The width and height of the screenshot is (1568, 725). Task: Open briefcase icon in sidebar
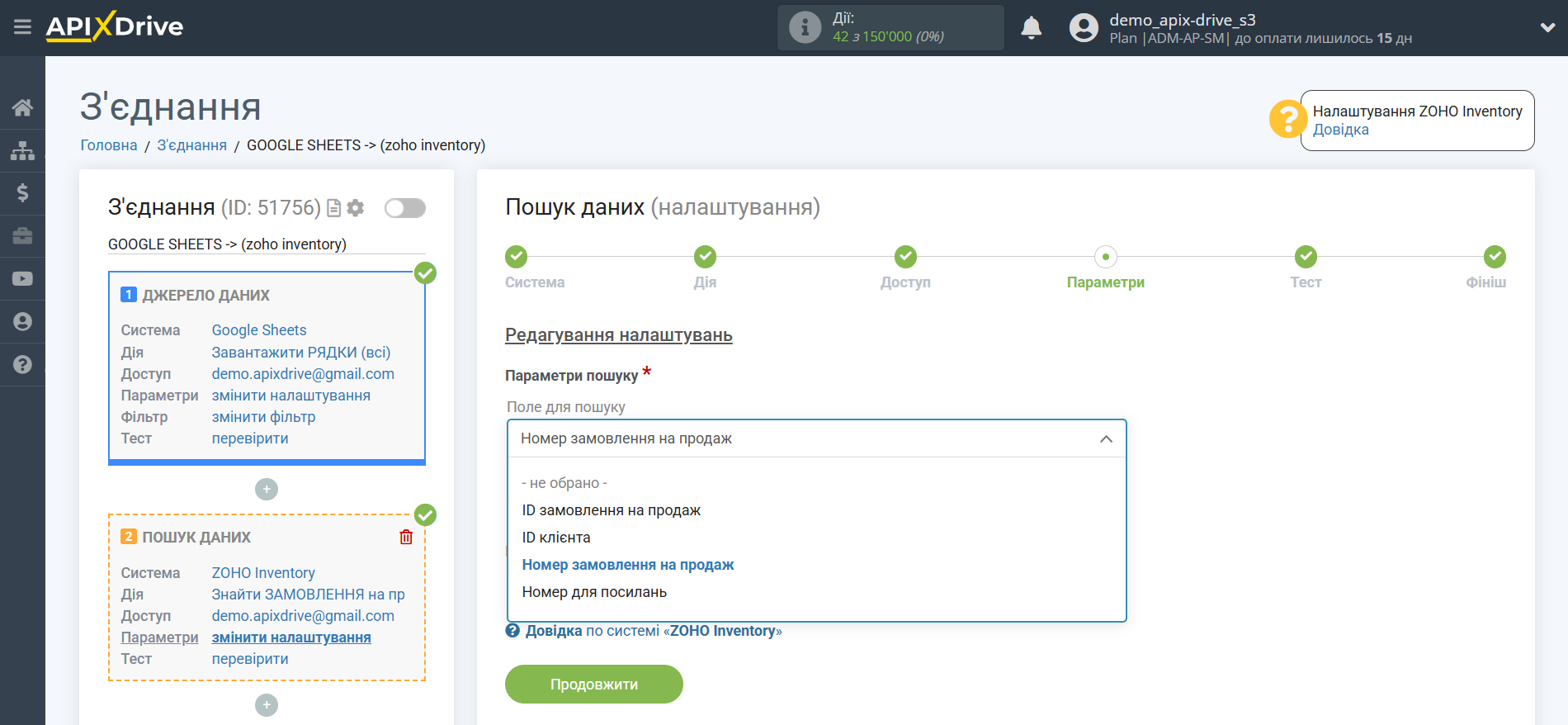[x=22, y=236]
